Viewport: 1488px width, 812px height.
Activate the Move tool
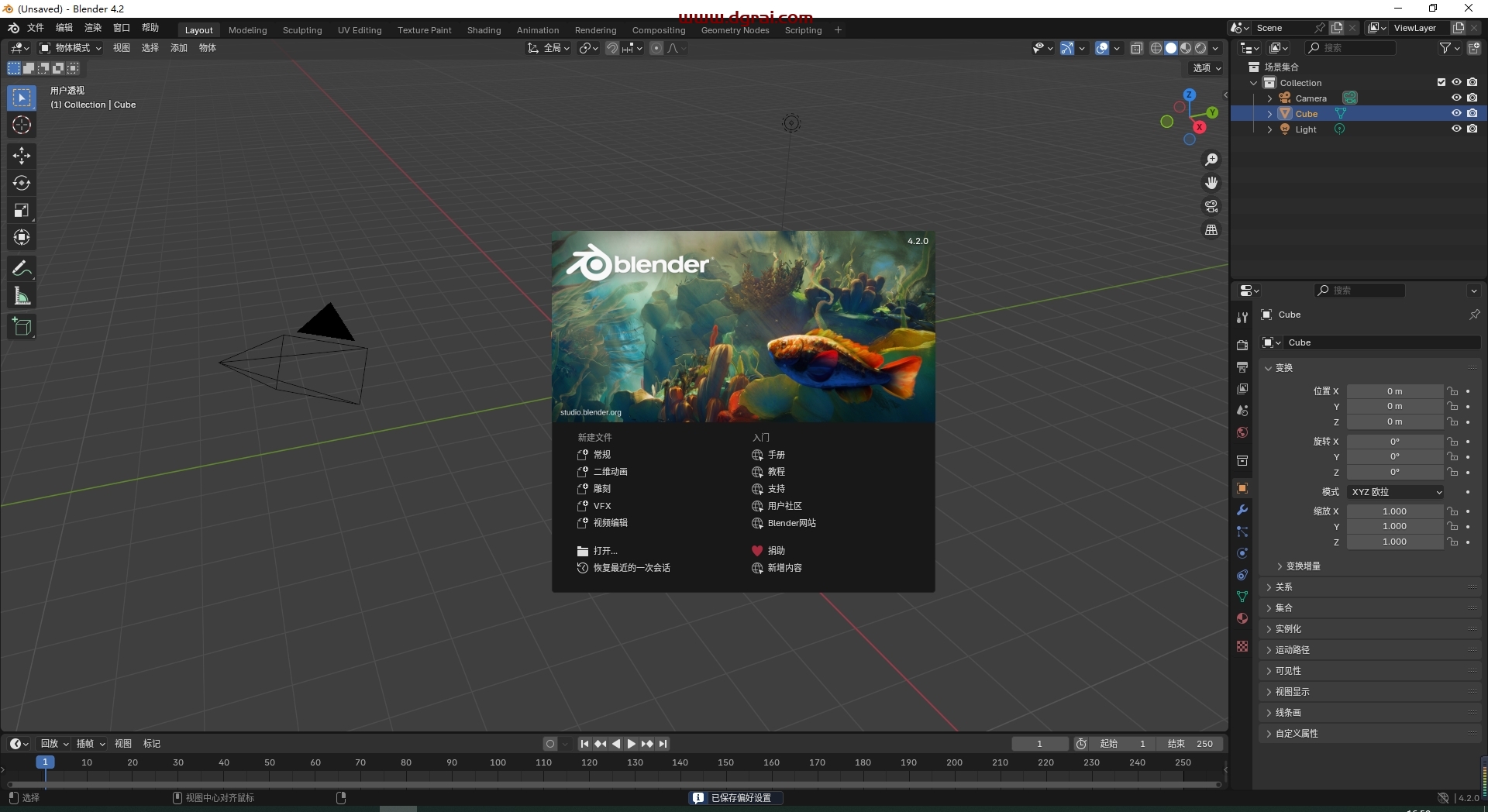click(22, 156)
